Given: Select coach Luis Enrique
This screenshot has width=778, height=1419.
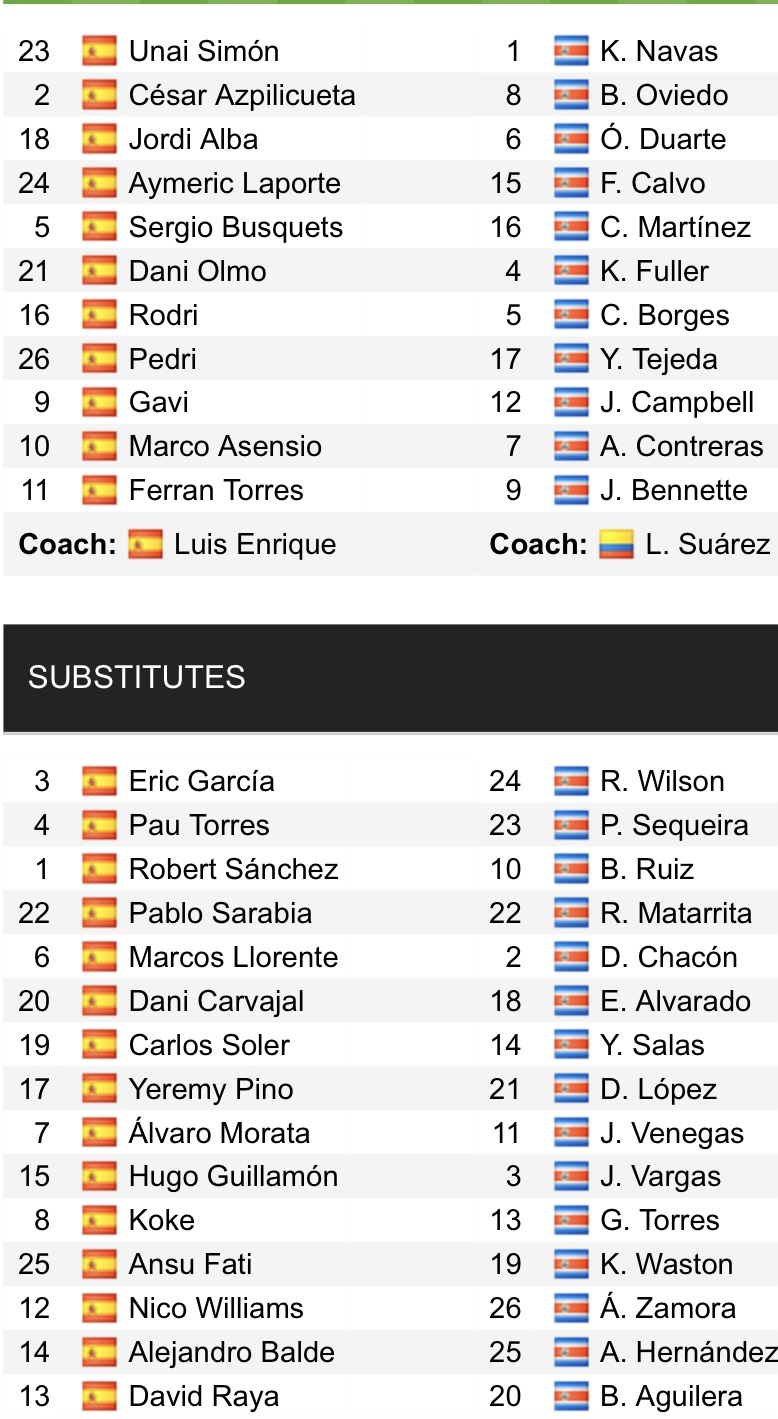Looking at the screenshot, I should 254,545.
